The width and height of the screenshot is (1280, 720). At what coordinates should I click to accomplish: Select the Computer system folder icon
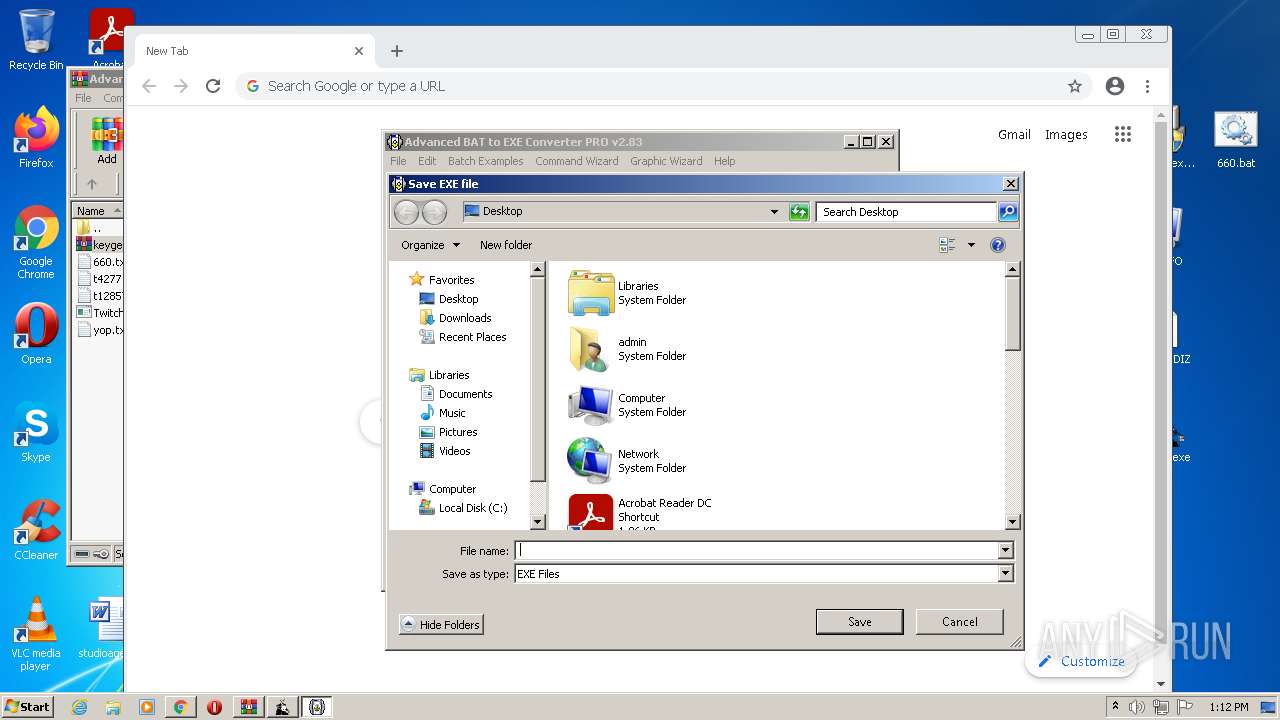click(590, 405)
